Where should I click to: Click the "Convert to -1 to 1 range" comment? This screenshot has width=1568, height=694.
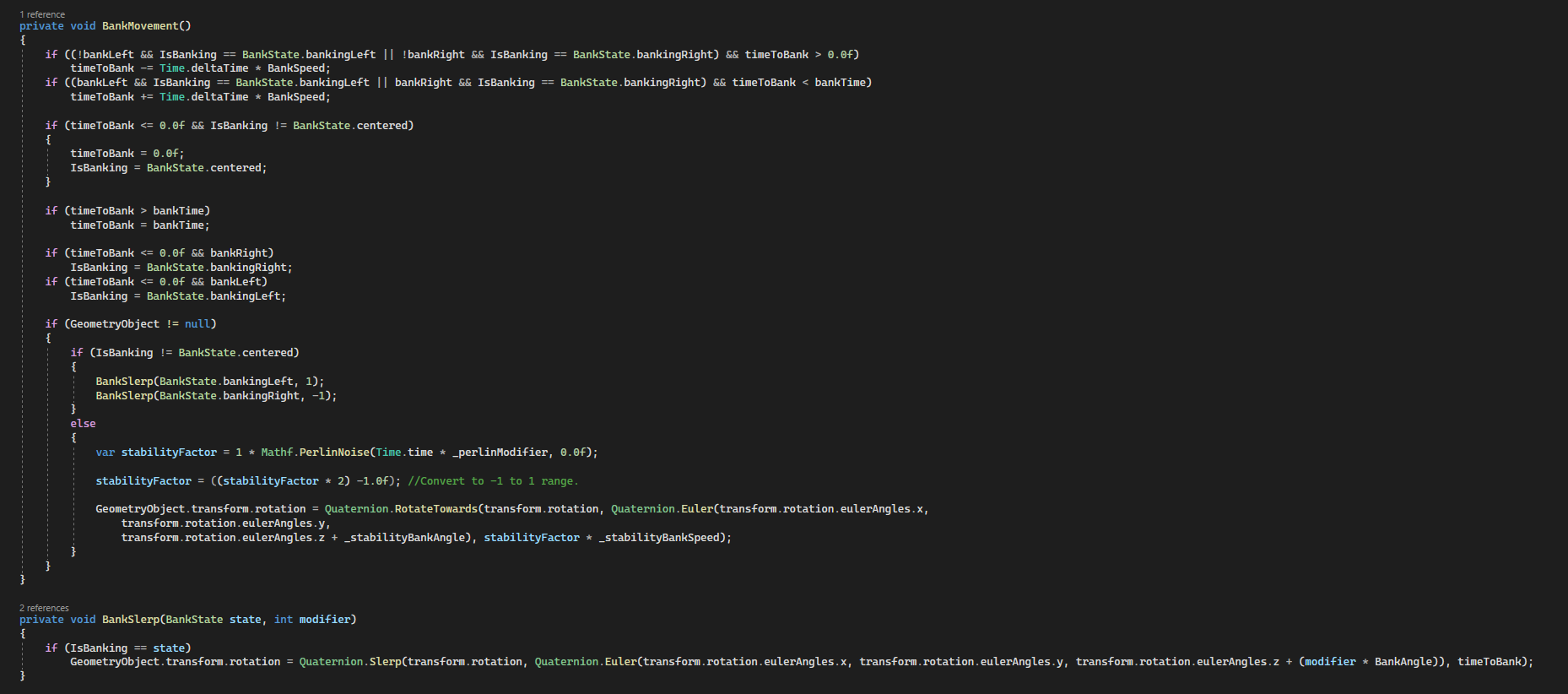(493, 481)
